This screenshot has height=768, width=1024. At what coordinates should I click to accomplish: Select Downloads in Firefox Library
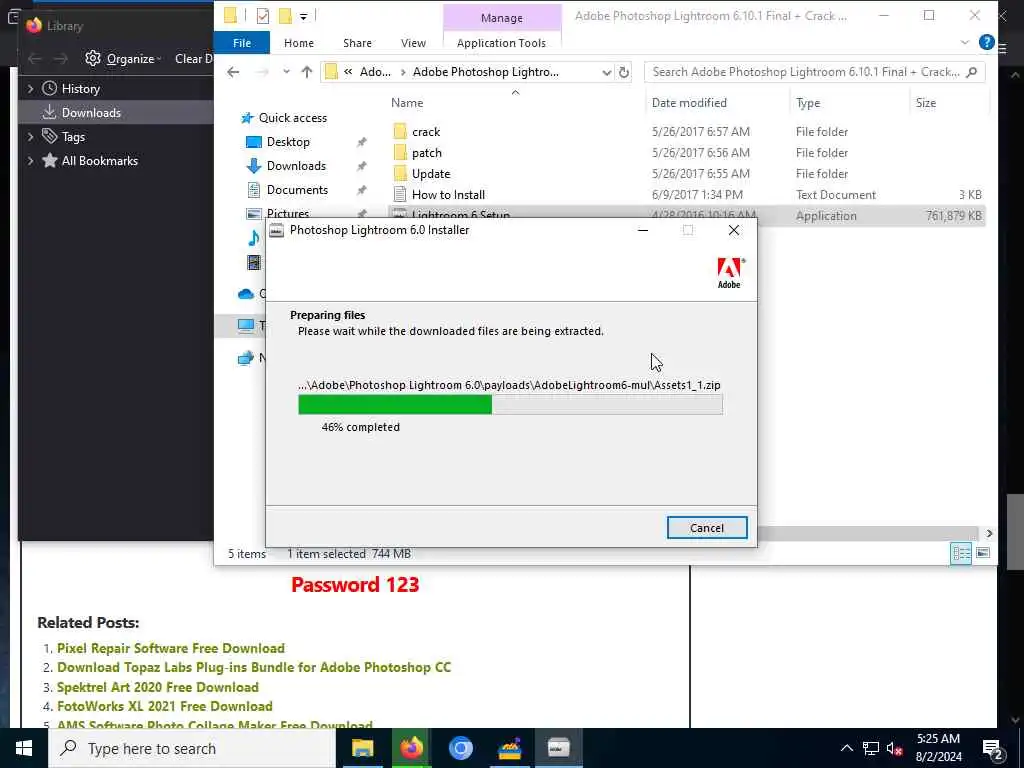coord(91,113)
